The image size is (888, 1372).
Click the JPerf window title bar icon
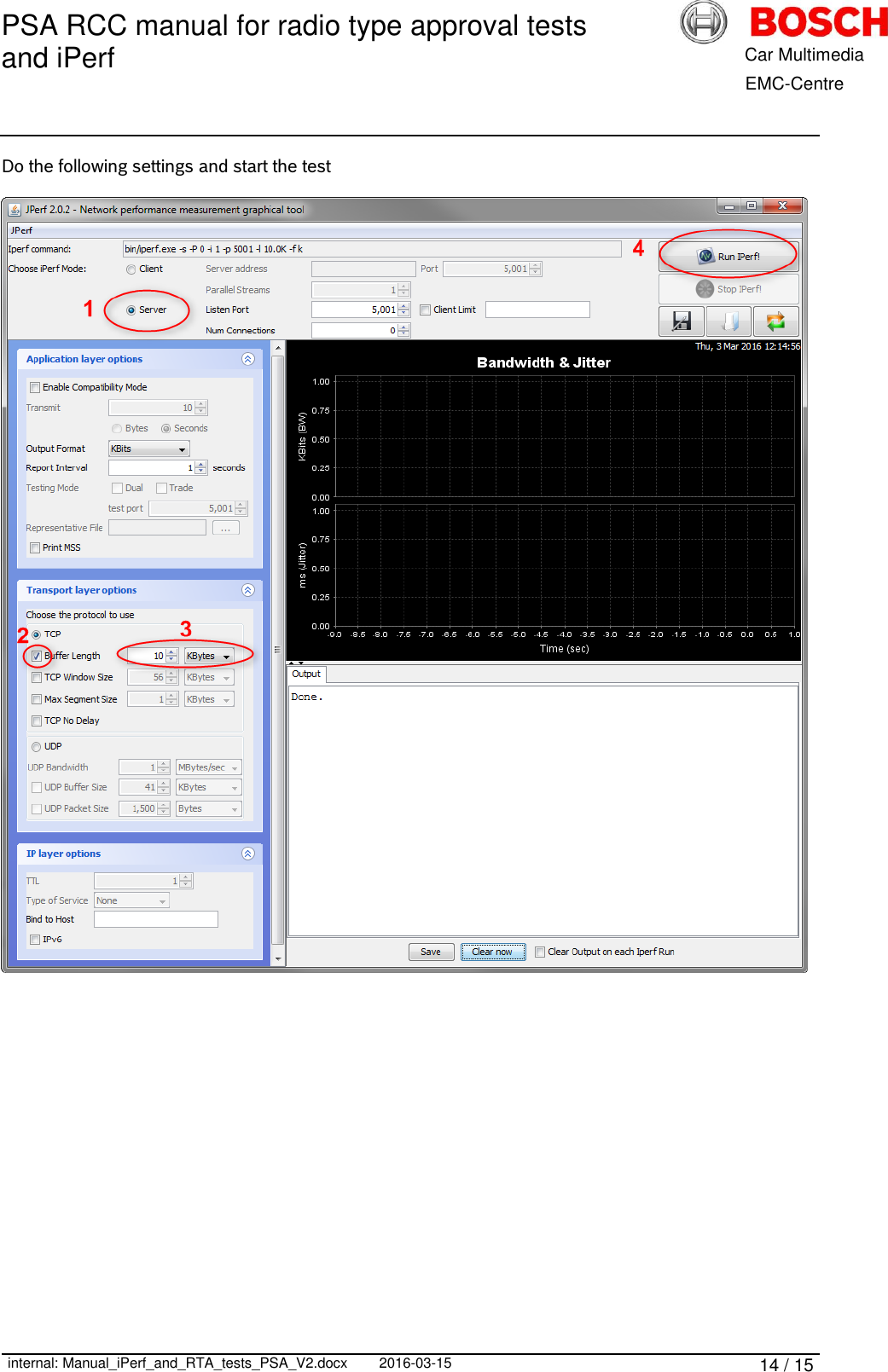coord(15,210)
